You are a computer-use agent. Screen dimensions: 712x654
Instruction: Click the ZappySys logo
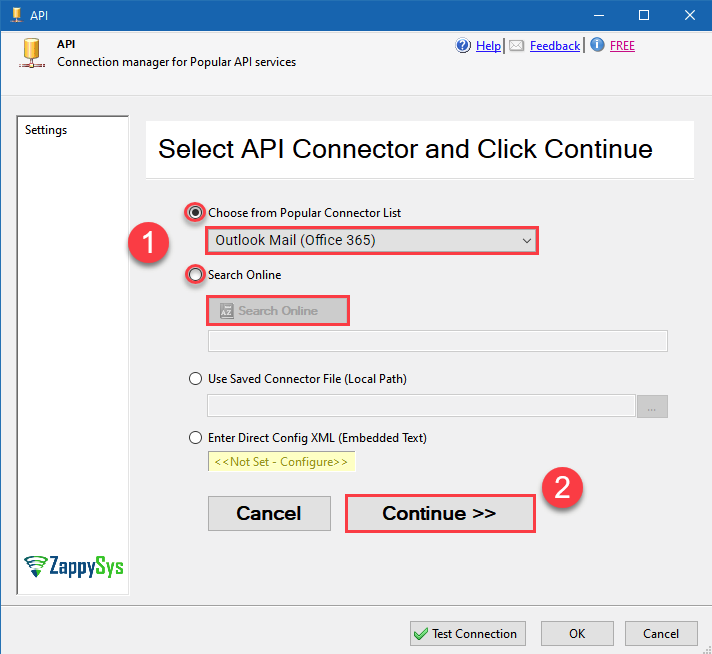click(x=74, y=566)
